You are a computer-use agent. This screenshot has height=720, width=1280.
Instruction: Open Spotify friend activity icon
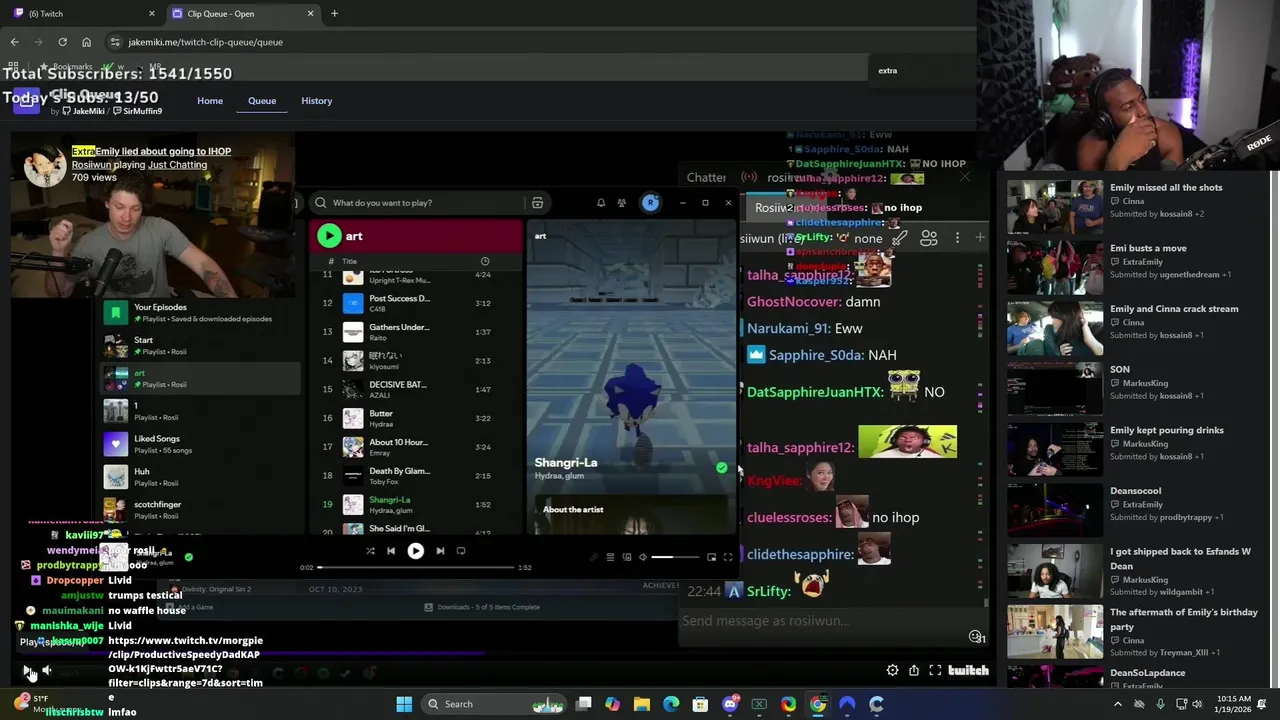(622, 203)
